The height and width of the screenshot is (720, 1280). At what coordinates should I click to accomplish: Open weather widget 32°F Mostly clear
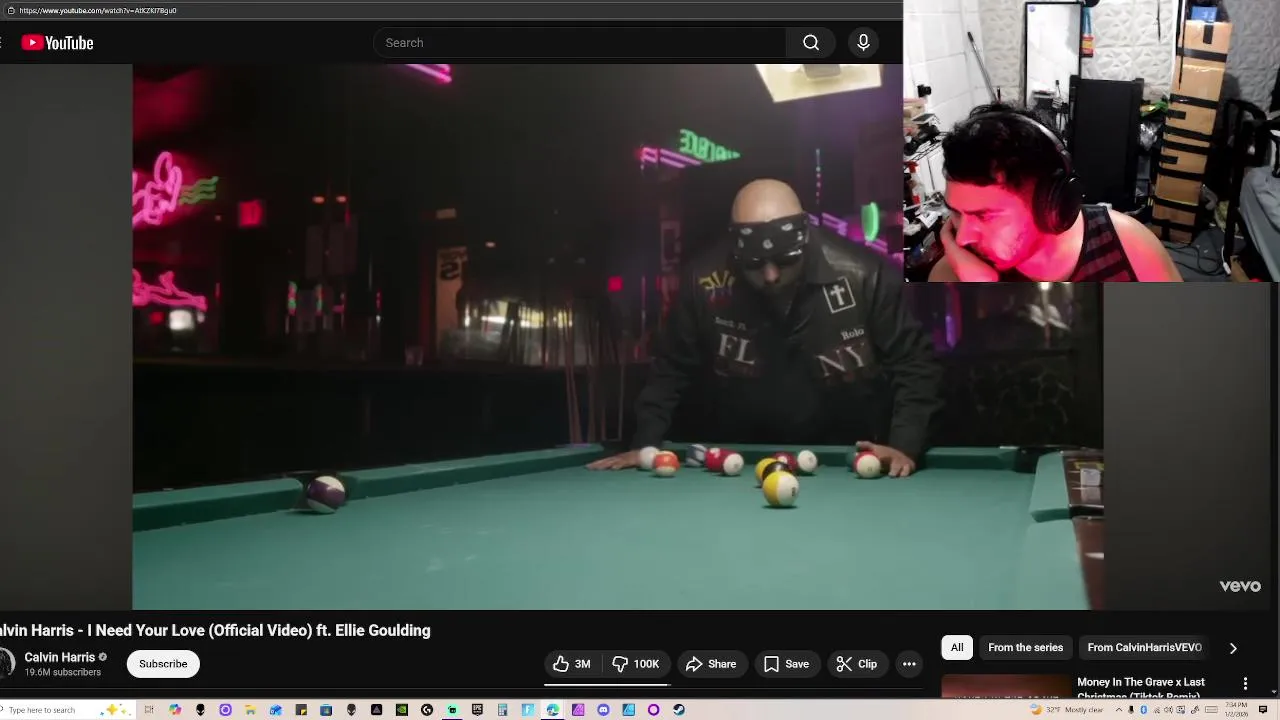[1067, 710]
